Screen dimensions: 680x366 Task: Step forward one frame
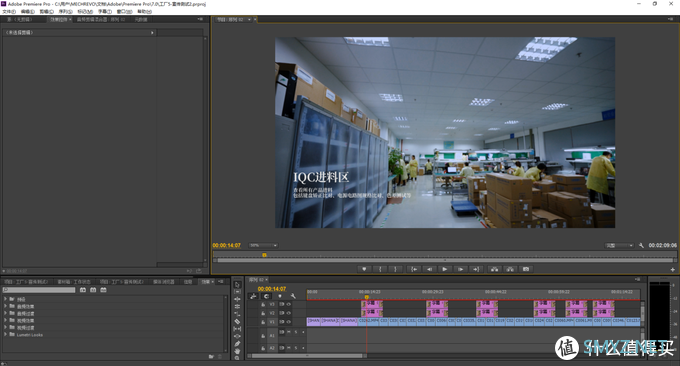tap(460, 269)
